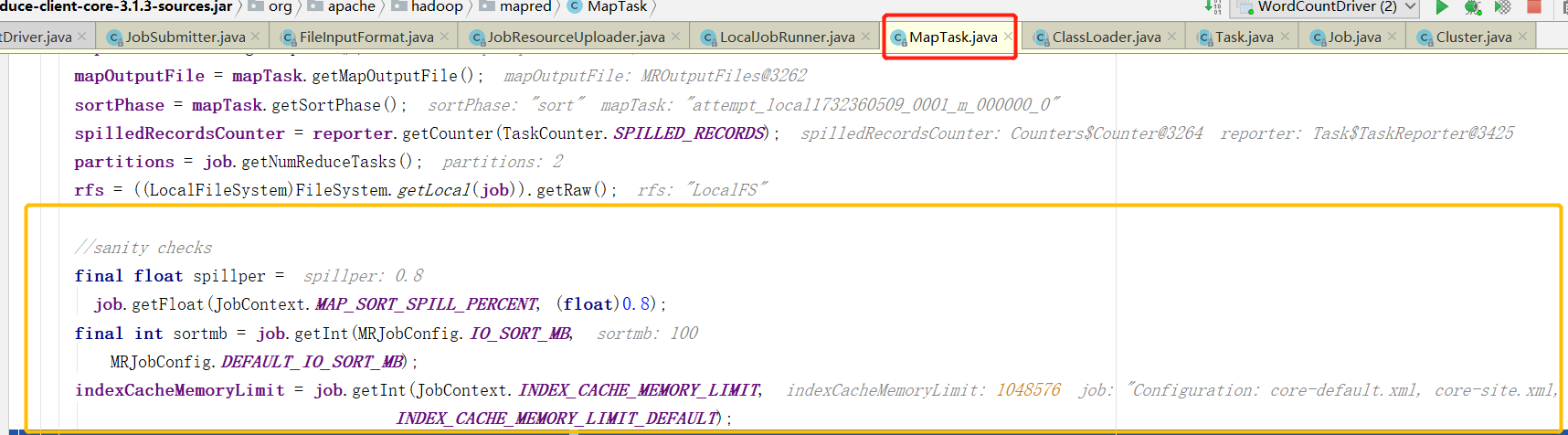Click inline debug value 'sortmb: 100'
The image size is (1568, 435).
point(647,334)
